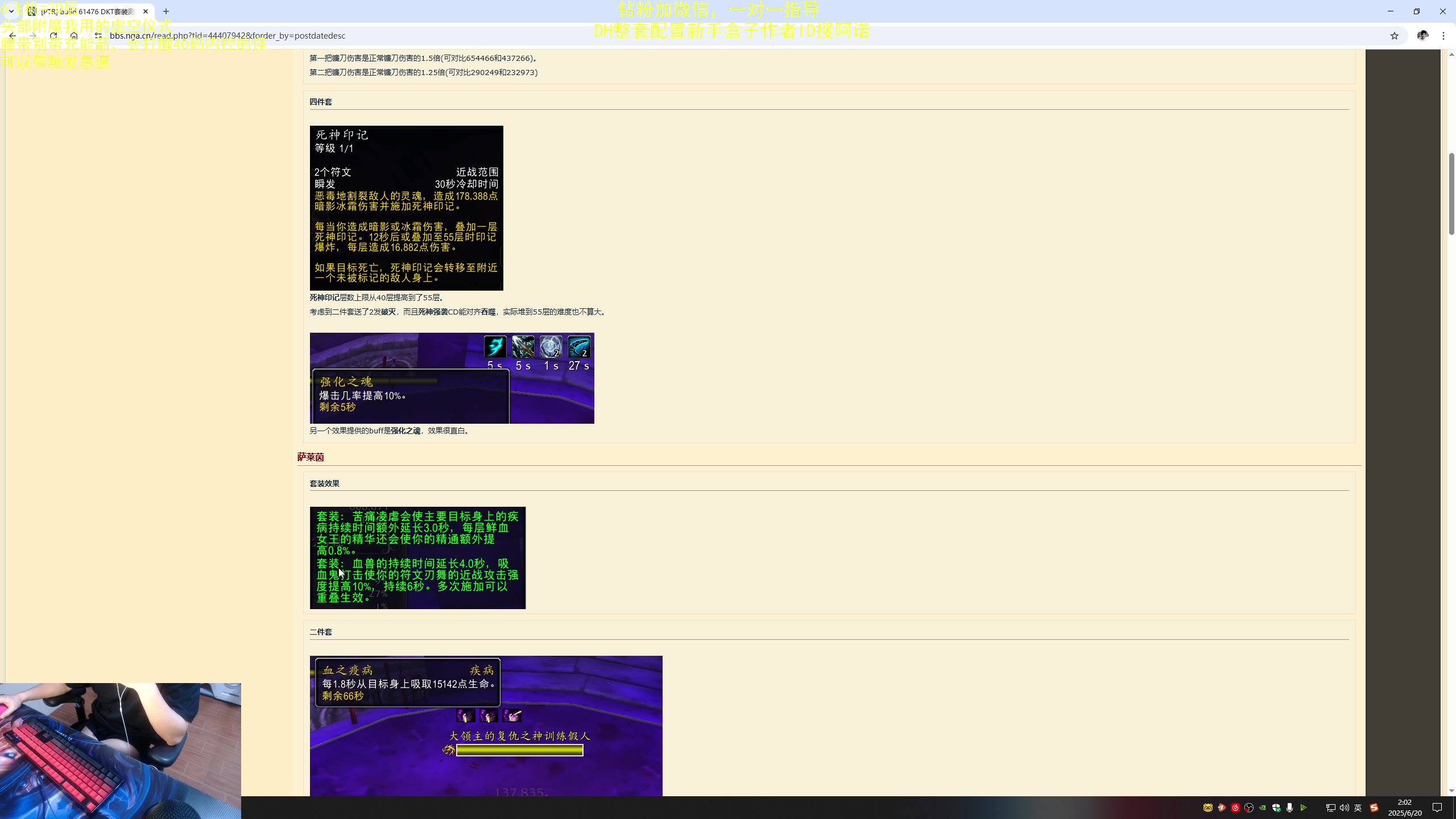Open a new browser tab
Viewport: 1456px width, 819px height.
166,11
